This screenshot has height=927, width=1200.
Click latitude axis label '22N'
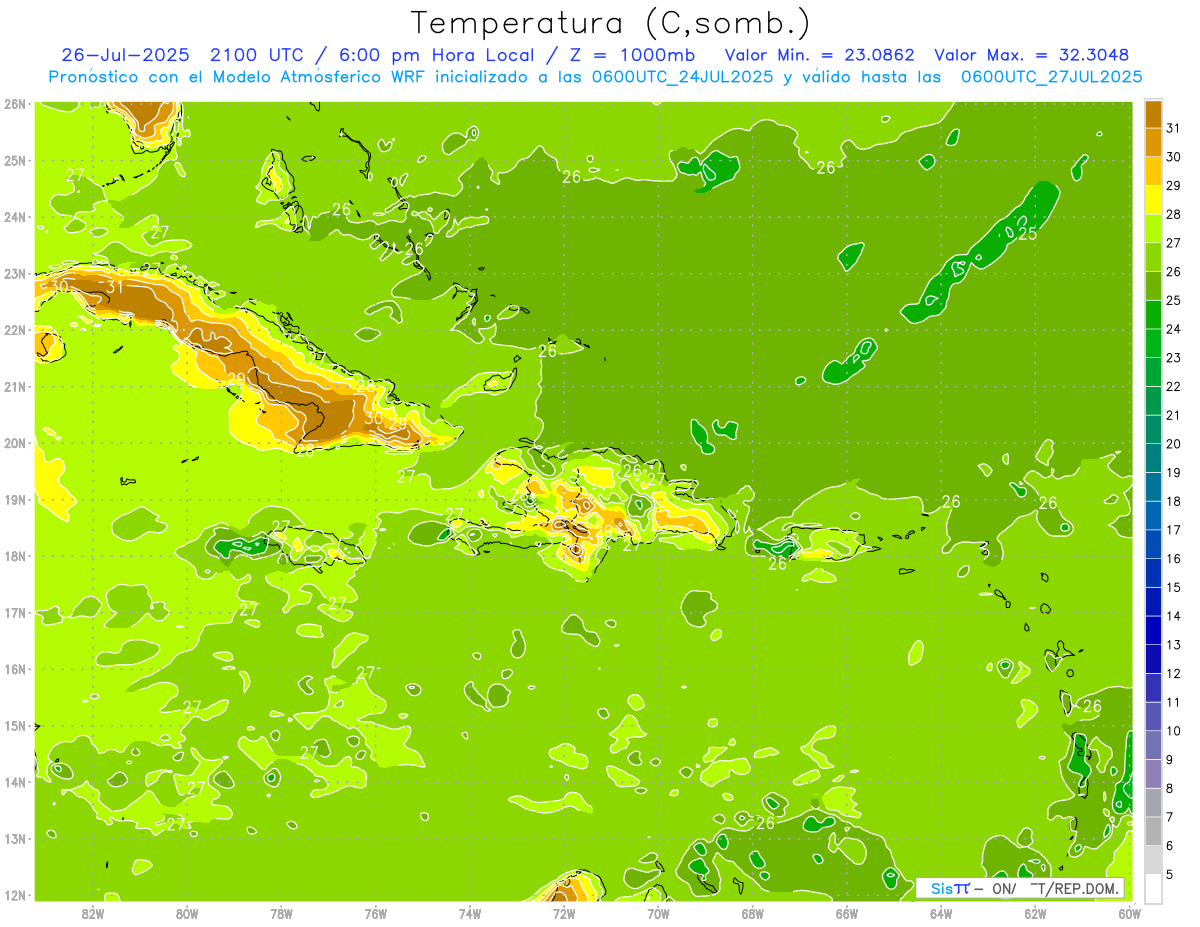[x=15, y=330]
